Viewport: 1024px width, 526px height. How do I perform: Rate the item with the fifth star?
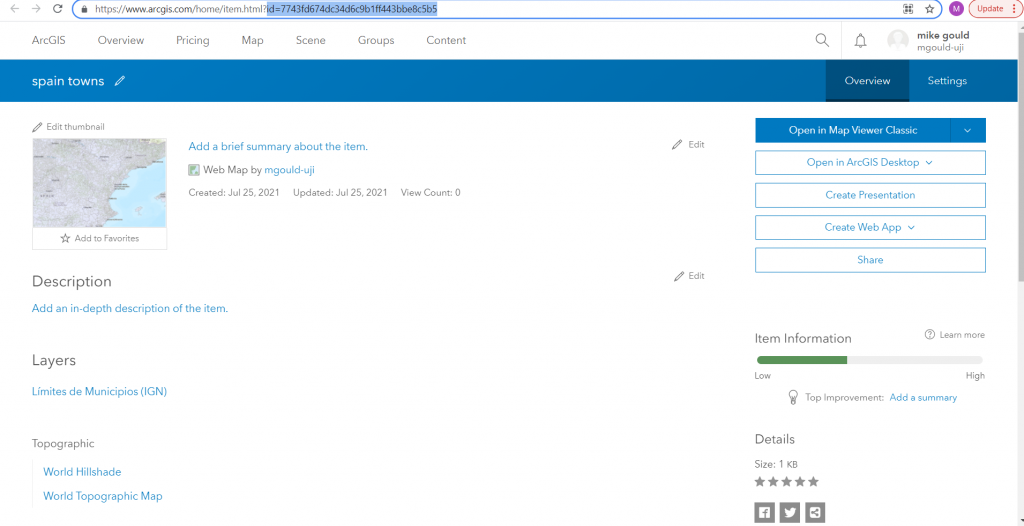point(813,482)
